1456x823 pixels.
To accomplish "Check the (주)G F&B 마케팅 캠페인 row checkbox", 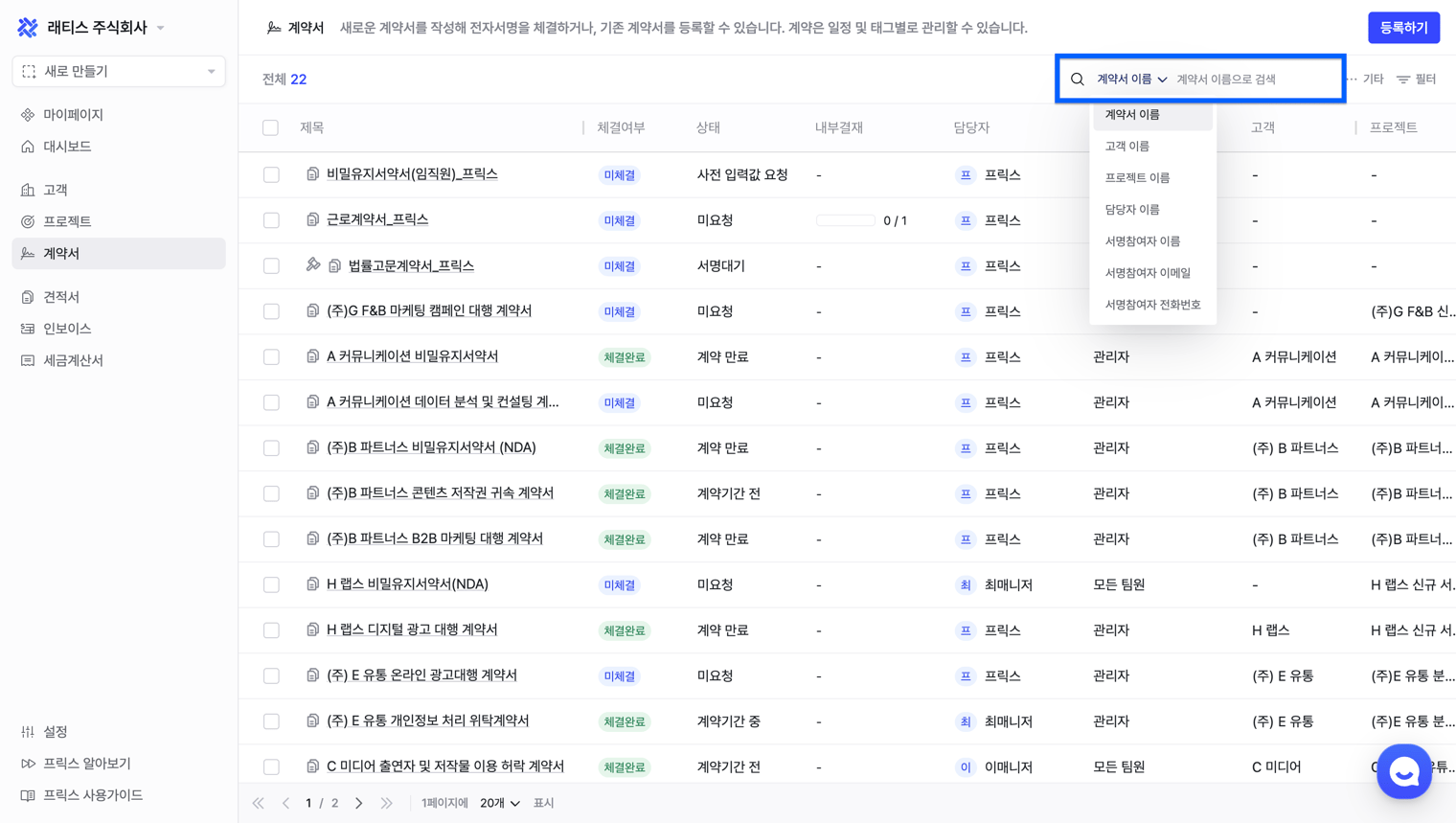I will (272, 311).
